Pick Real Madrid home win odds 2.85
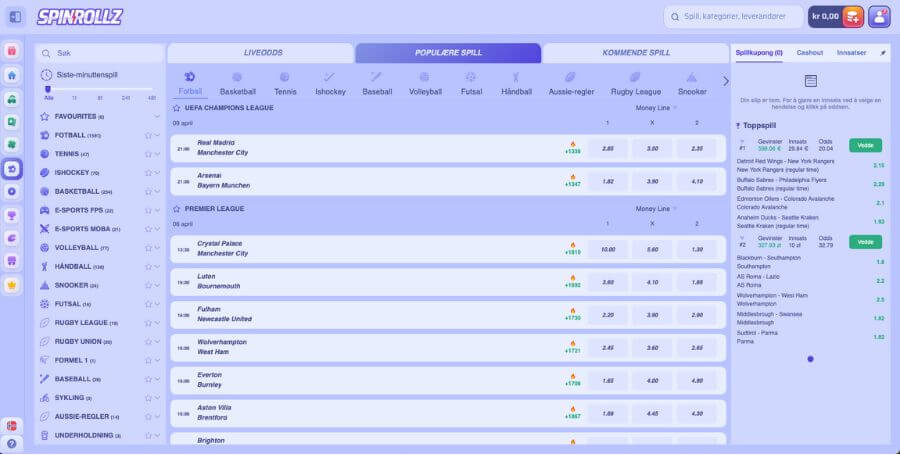This screenshot has width=900, height=455. click(607, 149)
